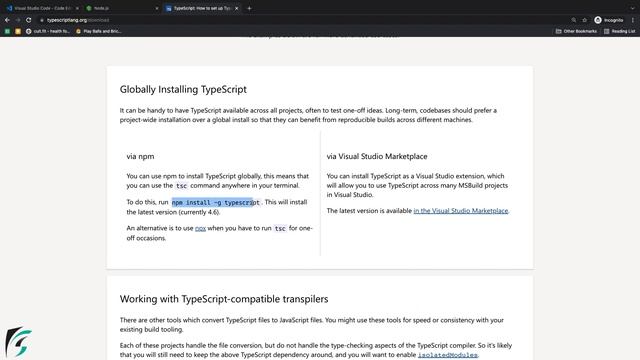
Task: Close the Visual Studio Code tab
Action: [x=77, y=8]
